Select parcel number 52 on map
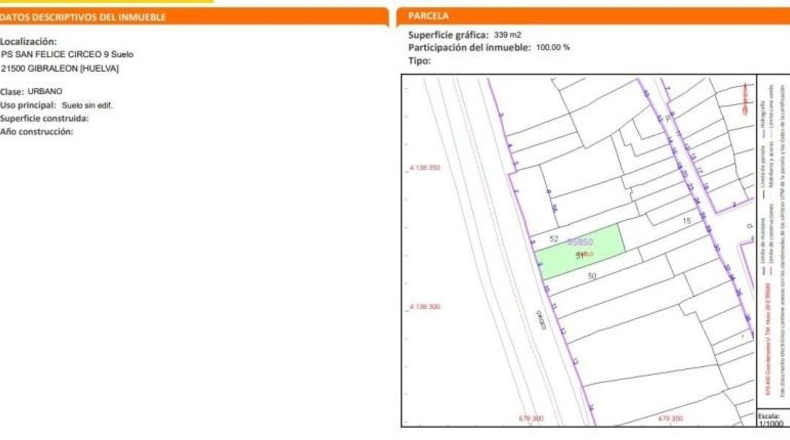The width and height of the screenshot is (790, 440). coord(554,239)
